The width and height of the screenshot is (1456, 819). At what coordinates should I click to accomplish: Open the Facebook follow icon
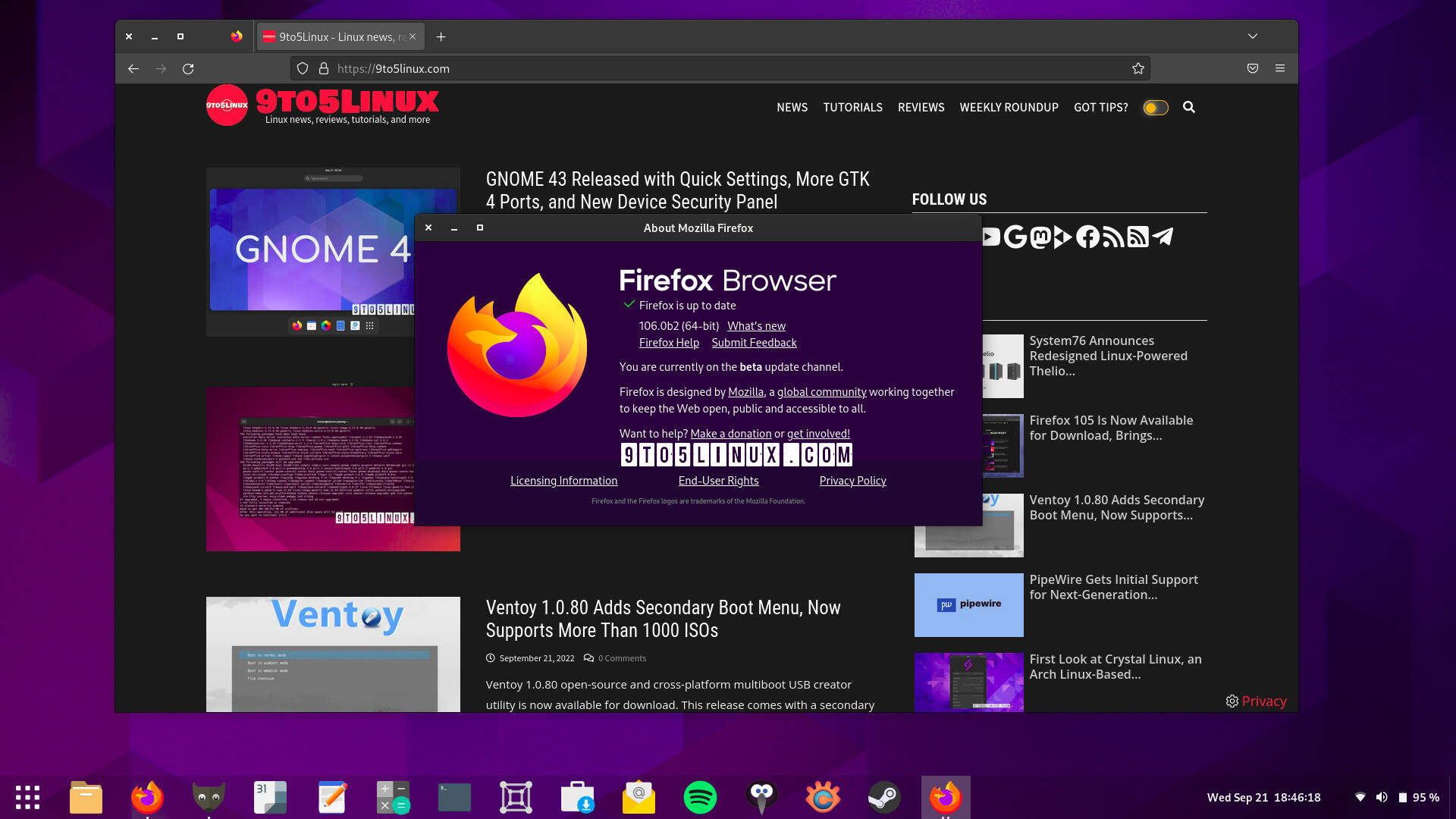tap(1087, 237)
